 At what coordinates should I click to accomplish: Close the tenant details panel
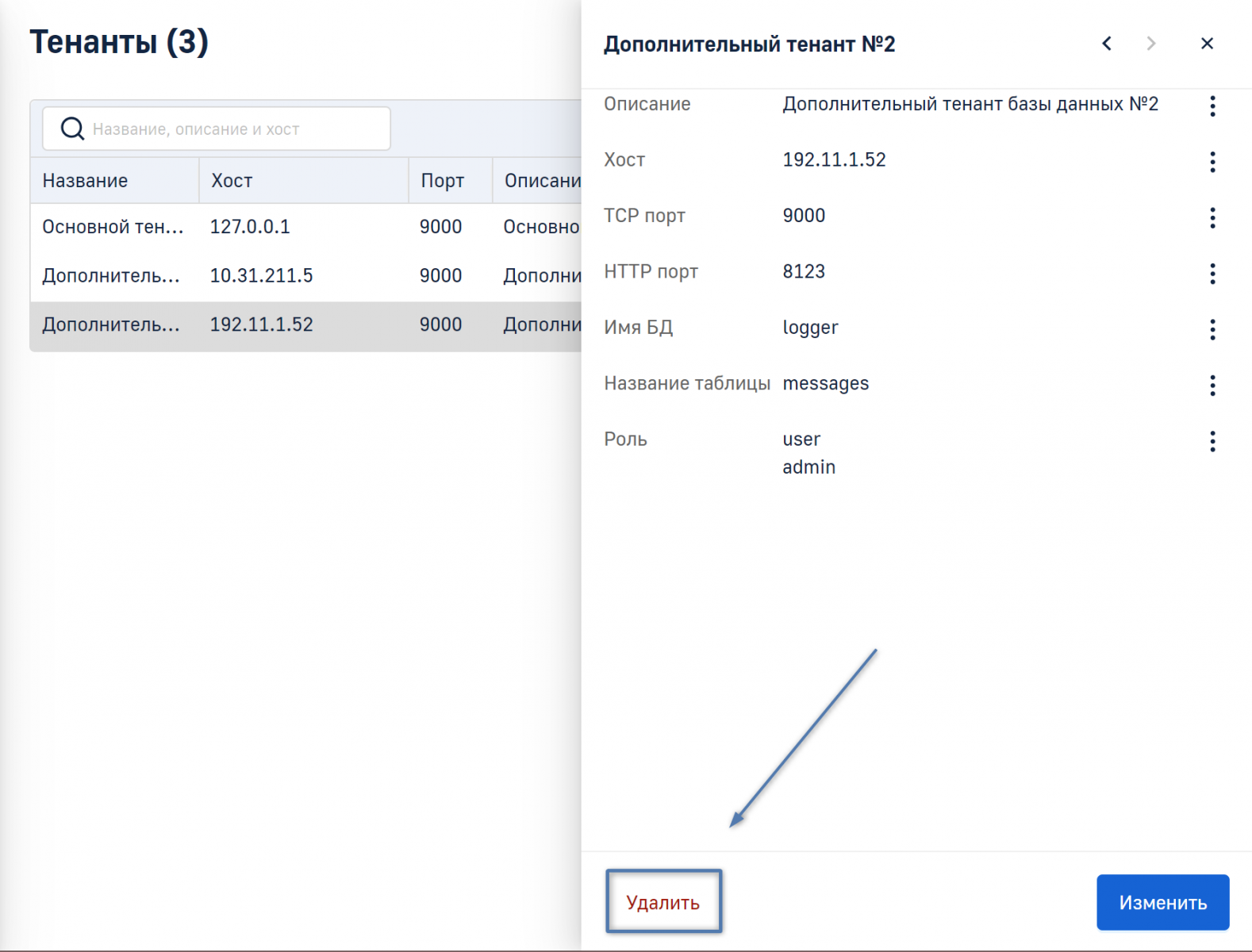click(1207, 44)
